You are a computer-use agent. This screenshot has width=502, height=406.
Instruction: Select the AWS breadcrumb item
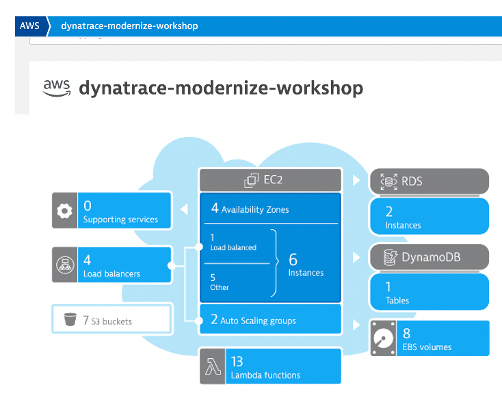click(29, 26)
